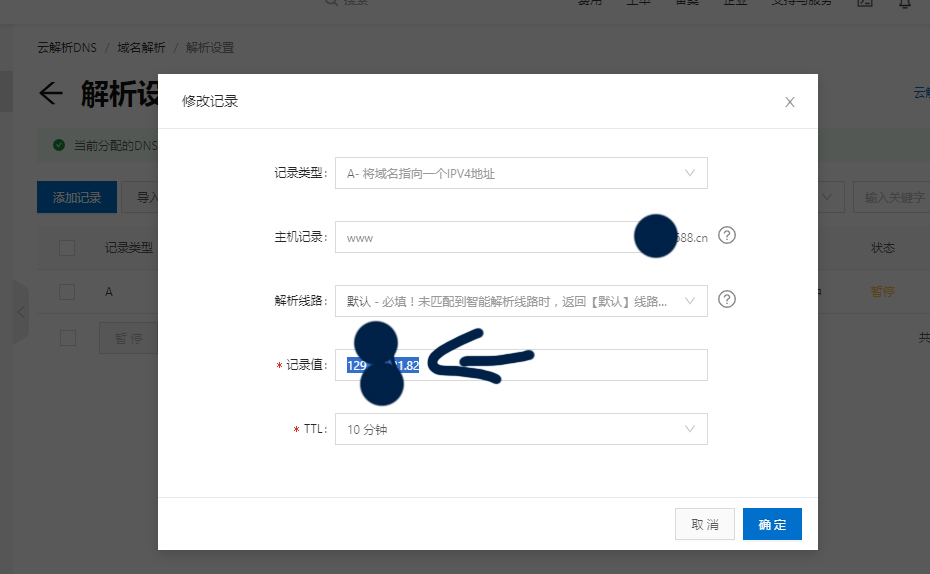Check the checkbox for the A record row
Image resolution: width=930 pixels, height=574 pixels.
point(67,292)
